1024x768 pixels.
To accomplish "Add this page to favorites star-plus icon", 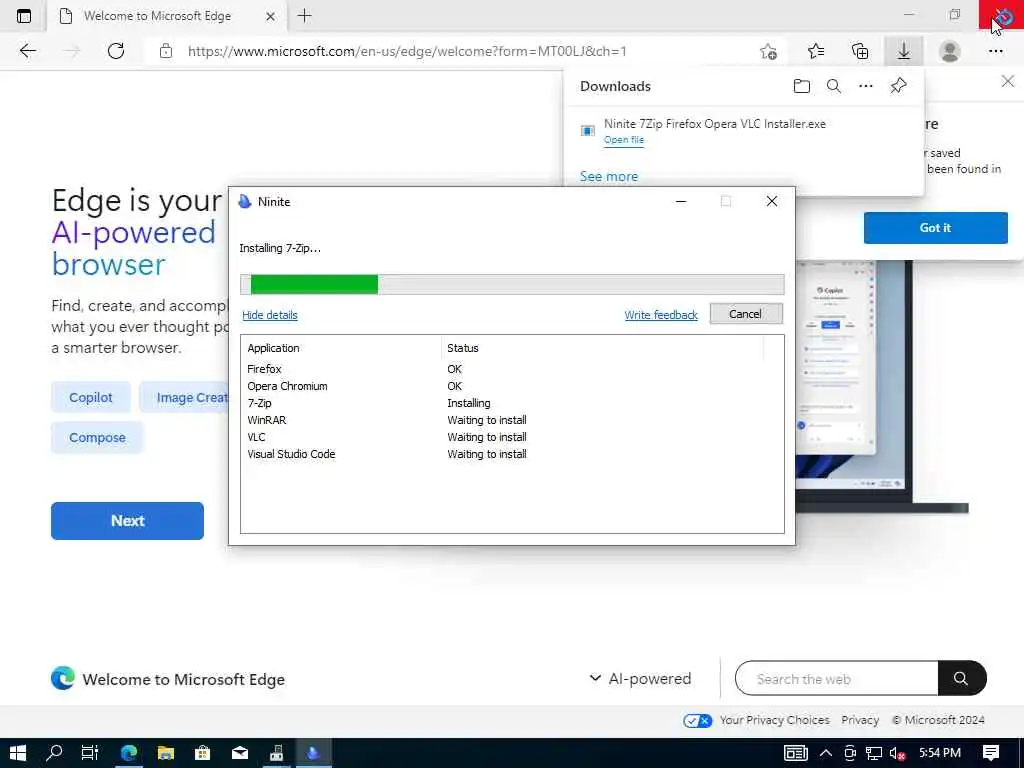I will click(x=769, y=51).
